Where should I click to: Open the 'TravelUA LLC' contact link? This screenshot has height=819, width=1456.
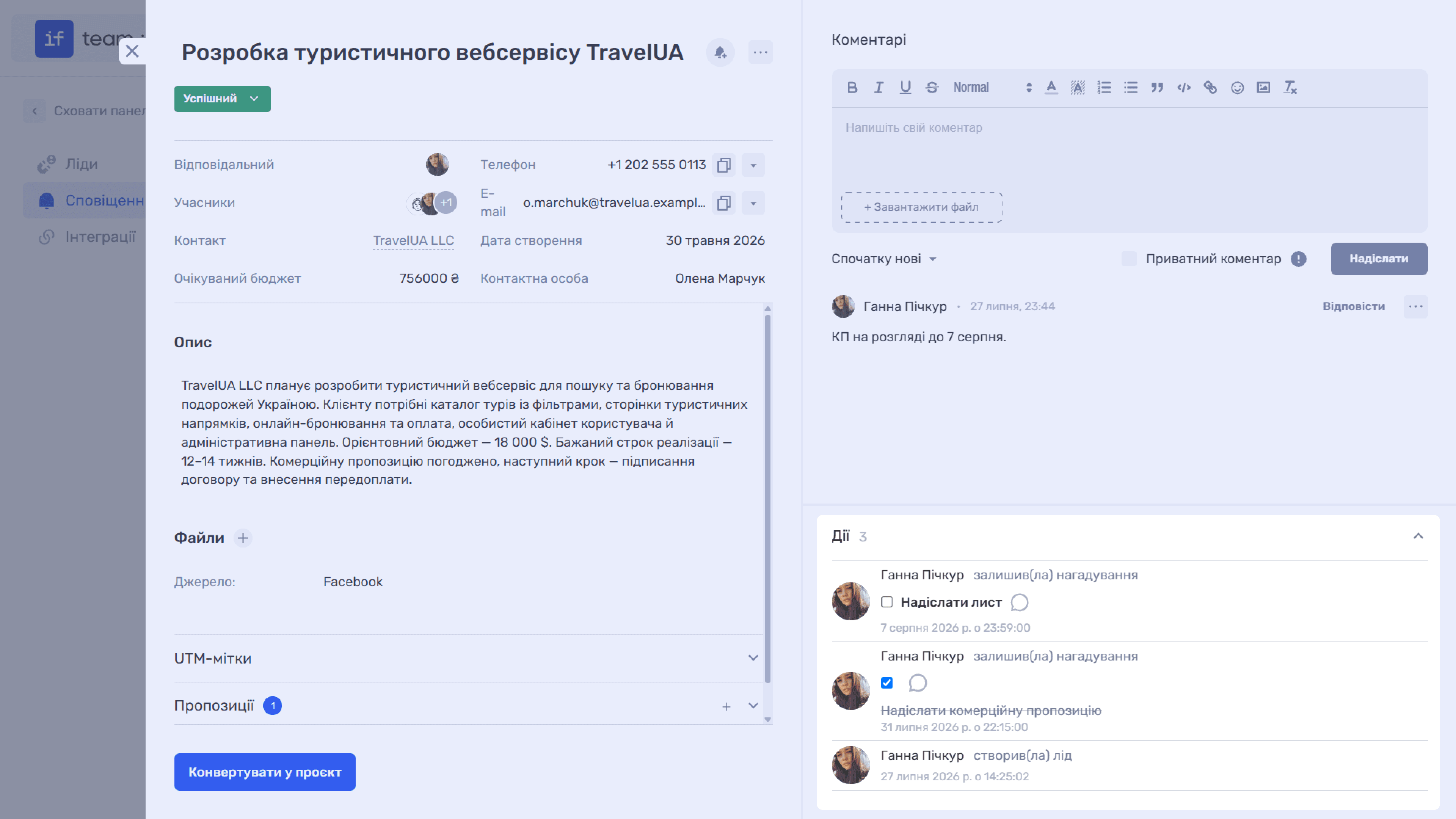413,241
